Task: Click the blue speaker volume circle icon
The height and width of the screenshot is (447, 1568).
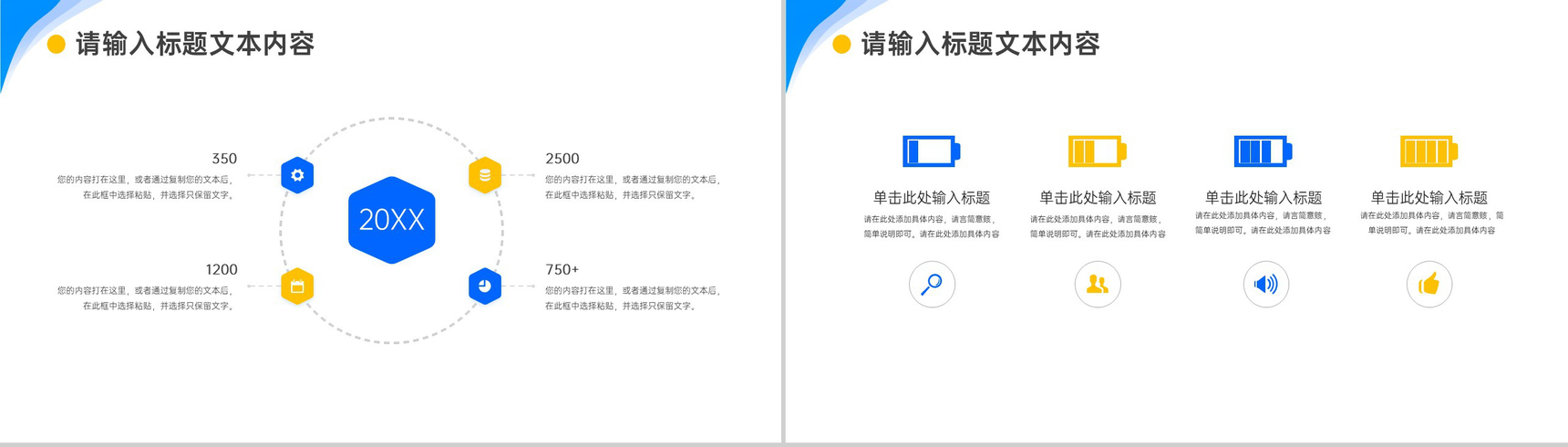Action: [x=1266, y=285]
